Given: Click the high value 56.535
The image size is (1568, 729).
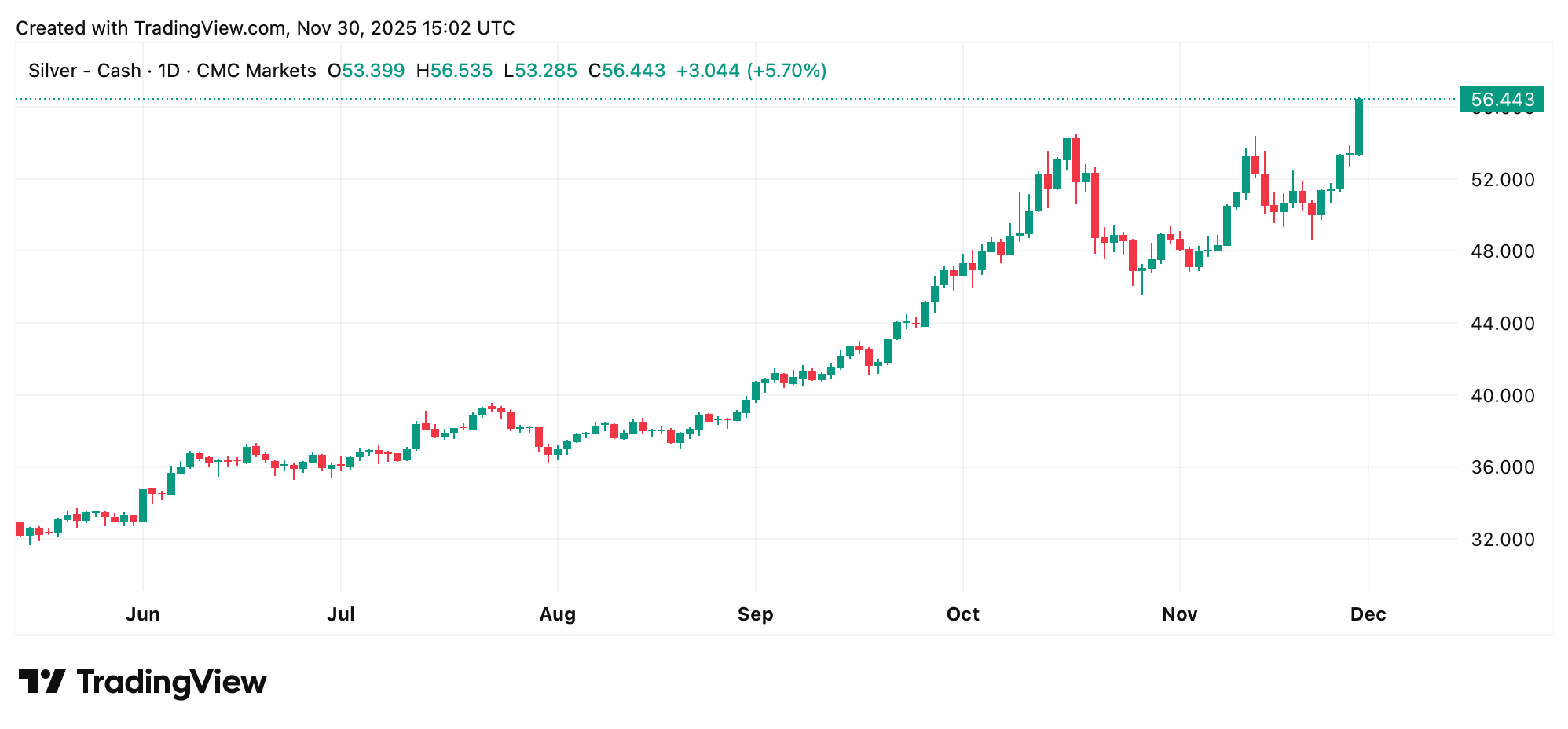Looking at the screenshot, I should [x=461, y=71].
